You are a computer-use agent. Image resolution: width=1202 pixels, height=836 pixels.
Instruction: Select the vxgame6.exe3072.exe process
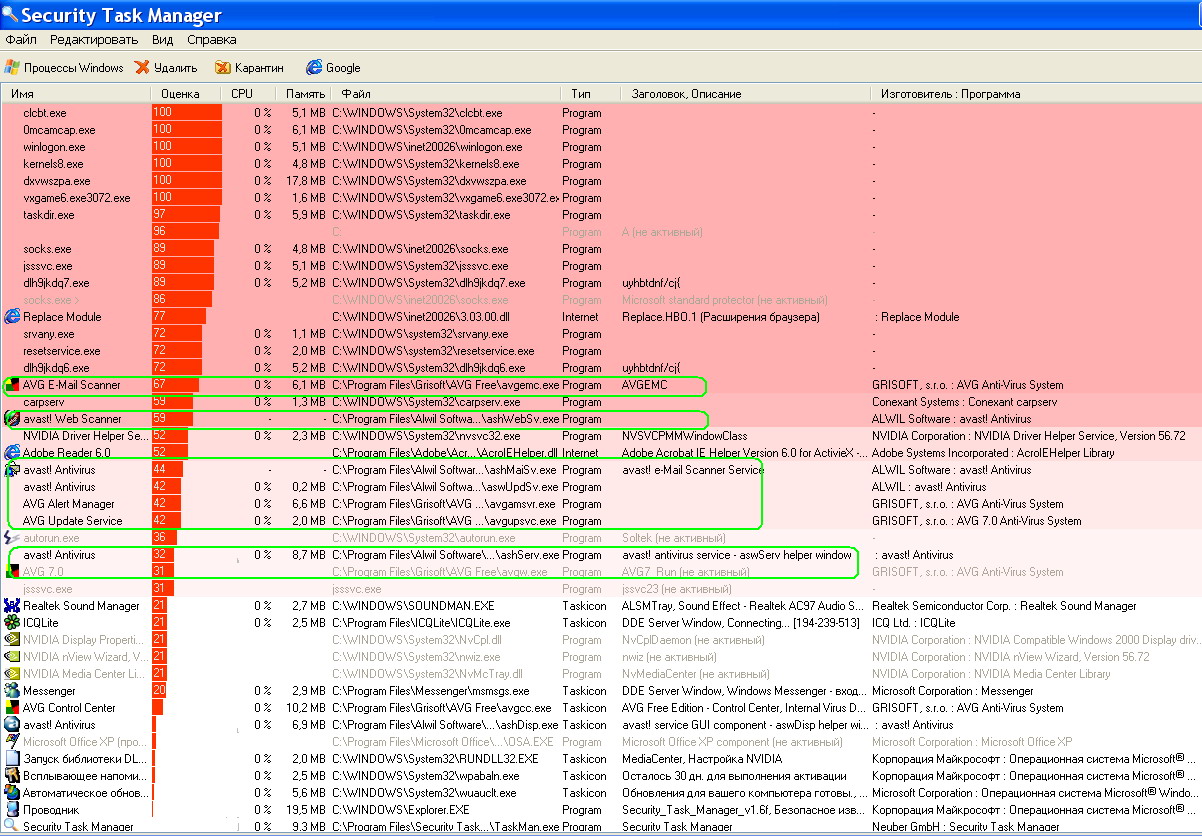[601, 198]
